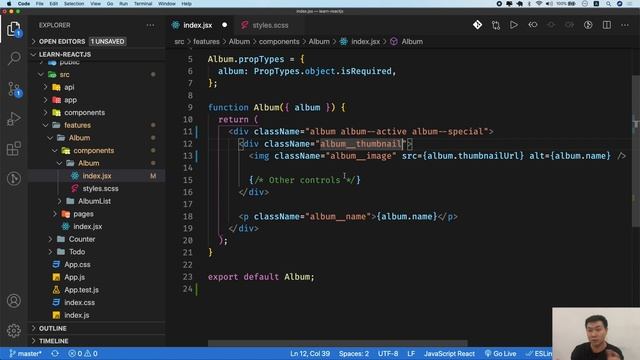Viewport: 640px width, 360px height.
Task: Open Accounts menu in activity bar
Action: coord(14,301)
